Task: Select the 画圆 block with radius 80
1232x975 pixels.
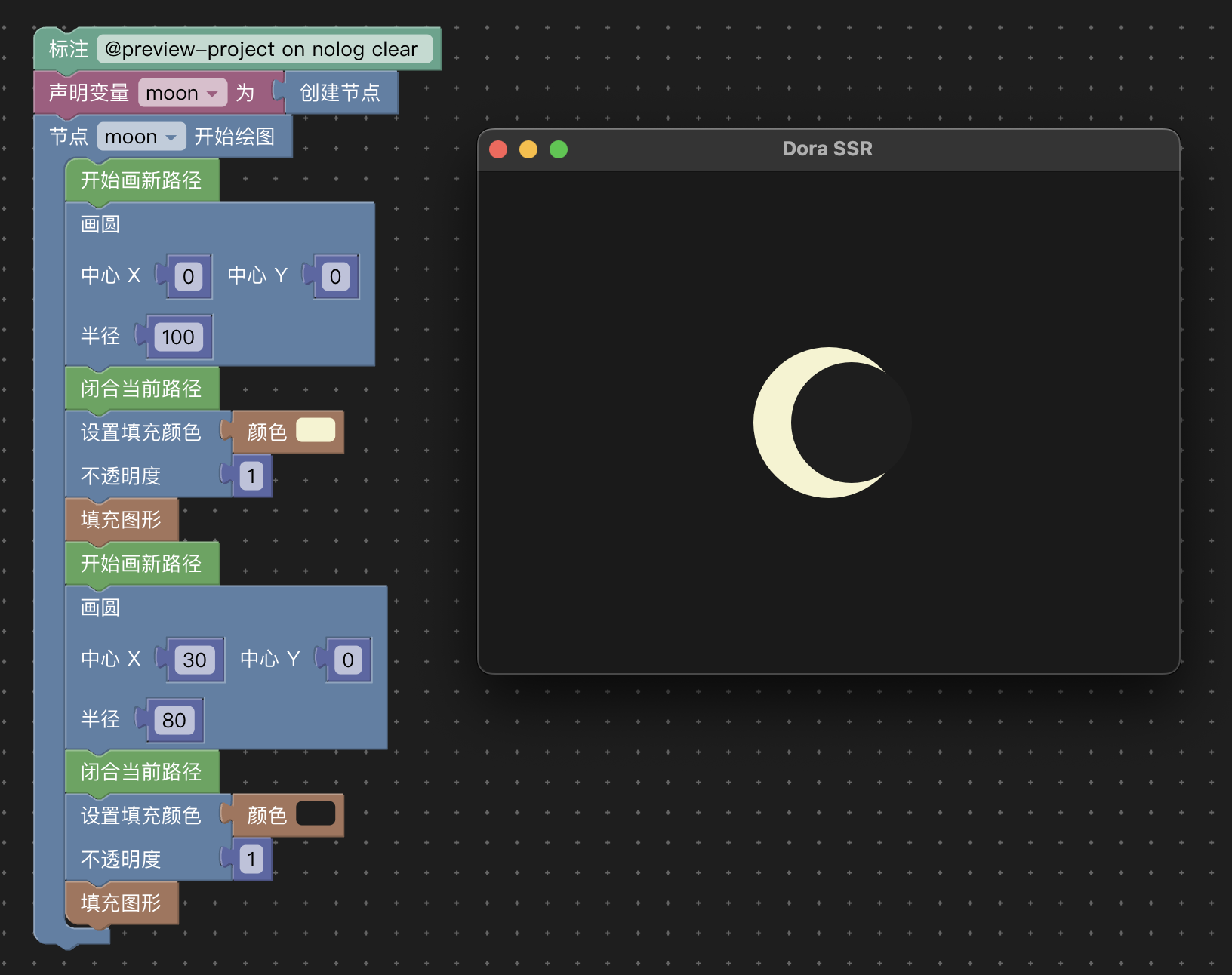Action: (x=100, y=608)
